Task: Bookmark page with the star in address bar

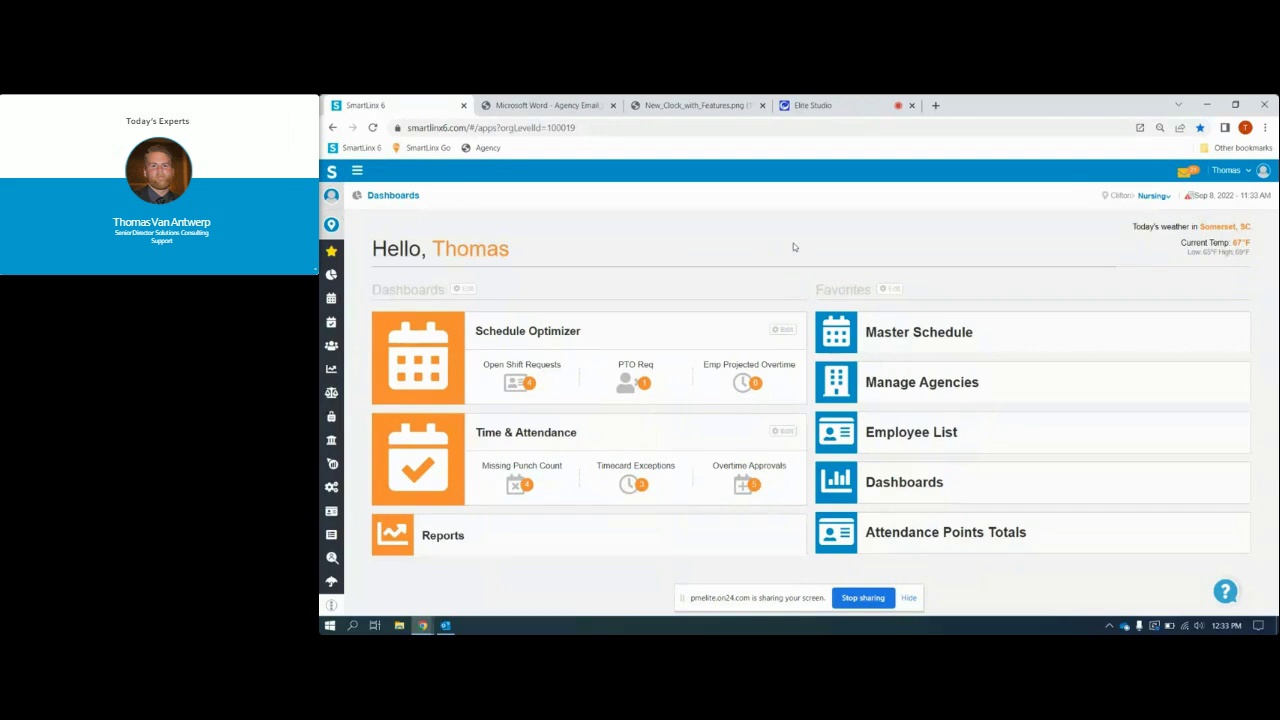Action: [x=1200, y=128]
